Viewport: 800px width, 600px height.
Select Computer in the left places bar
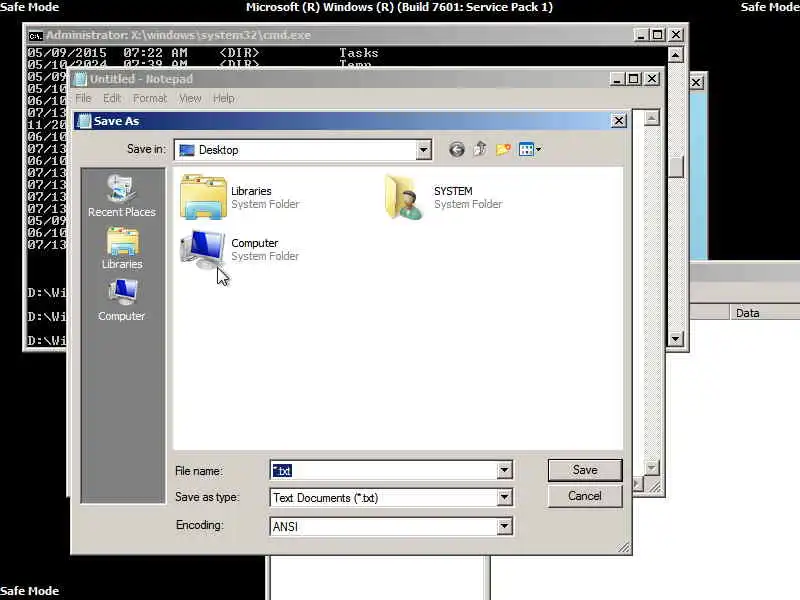click(x=121, y=300)
